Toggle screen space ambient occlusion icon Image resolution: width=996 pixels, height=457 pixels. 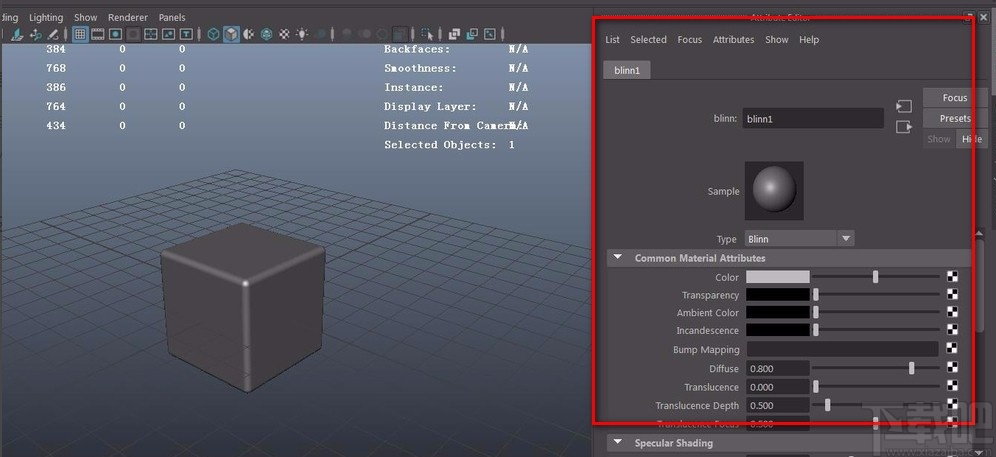[x=347, y=34]
